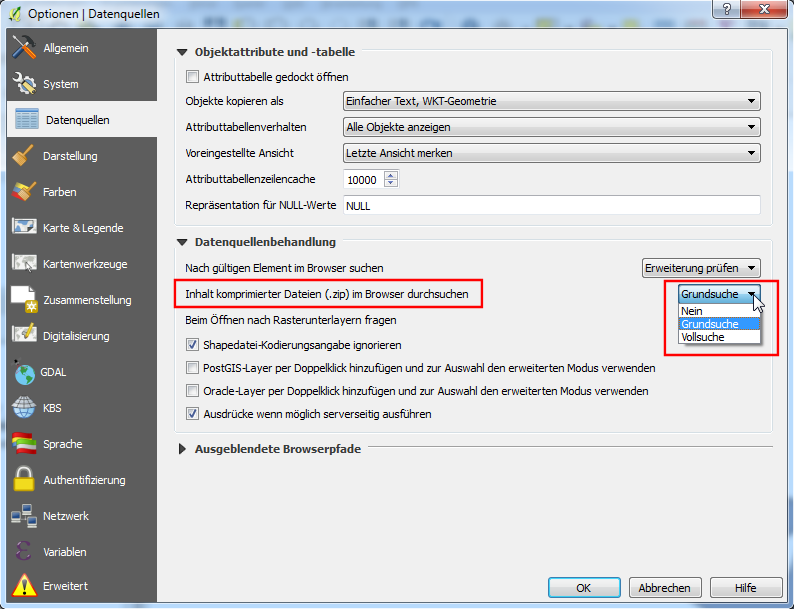The height and width of the screenshot is (609, 794).
Task: Click the Nach gültigen Element im Browser suchen label
Action: (284, 268)
